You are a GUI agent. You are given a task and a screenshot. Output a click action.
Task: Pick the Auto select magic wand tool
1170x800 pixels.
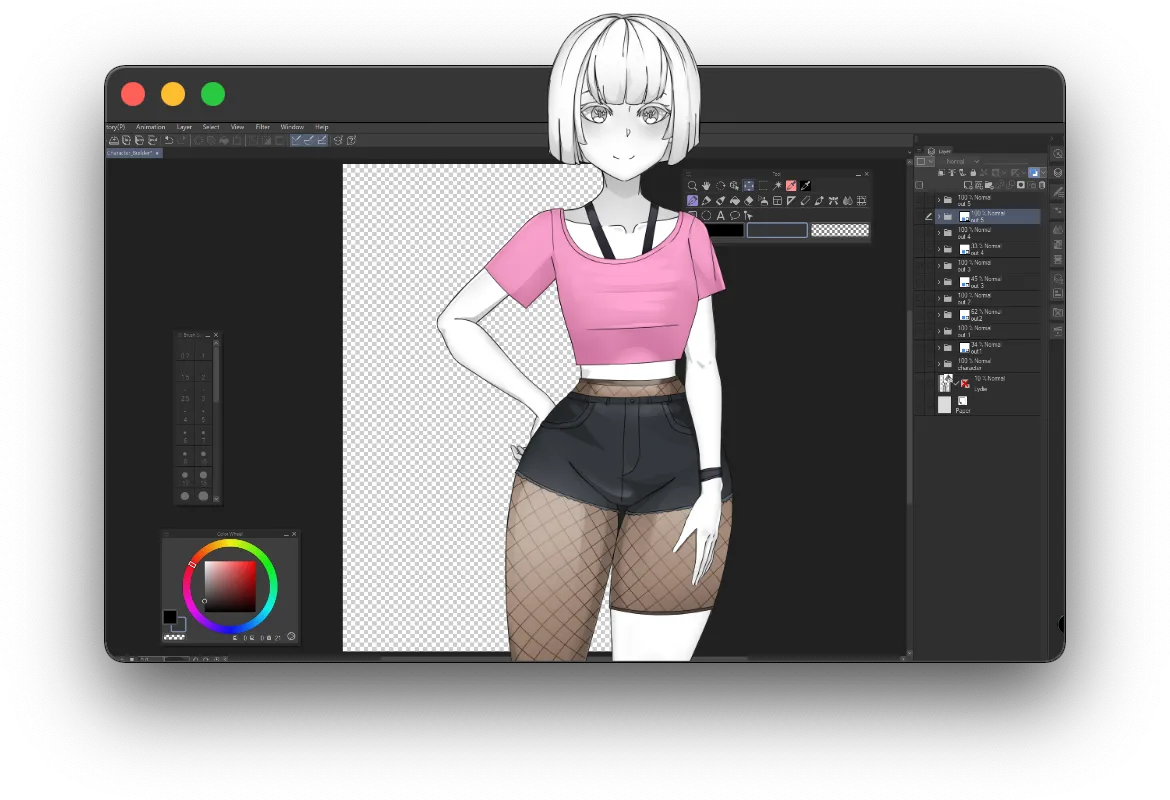[x=777, y=186]
